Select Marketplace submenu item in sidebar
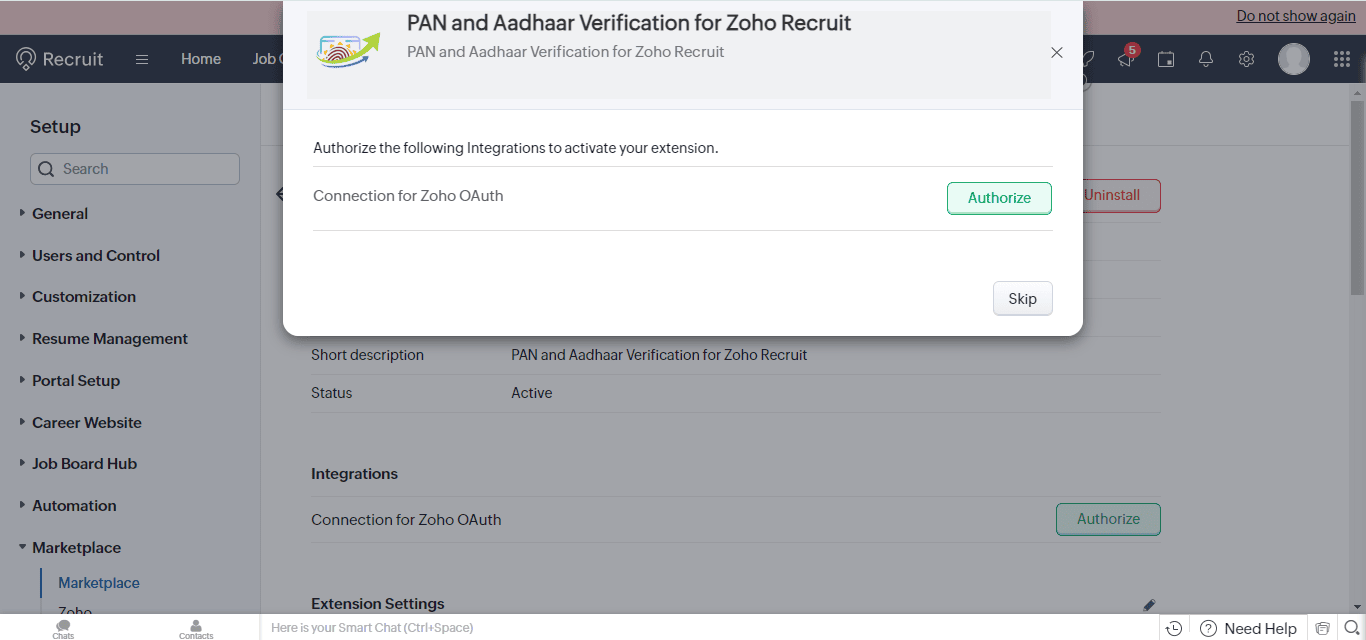 [x=99, y=583]
